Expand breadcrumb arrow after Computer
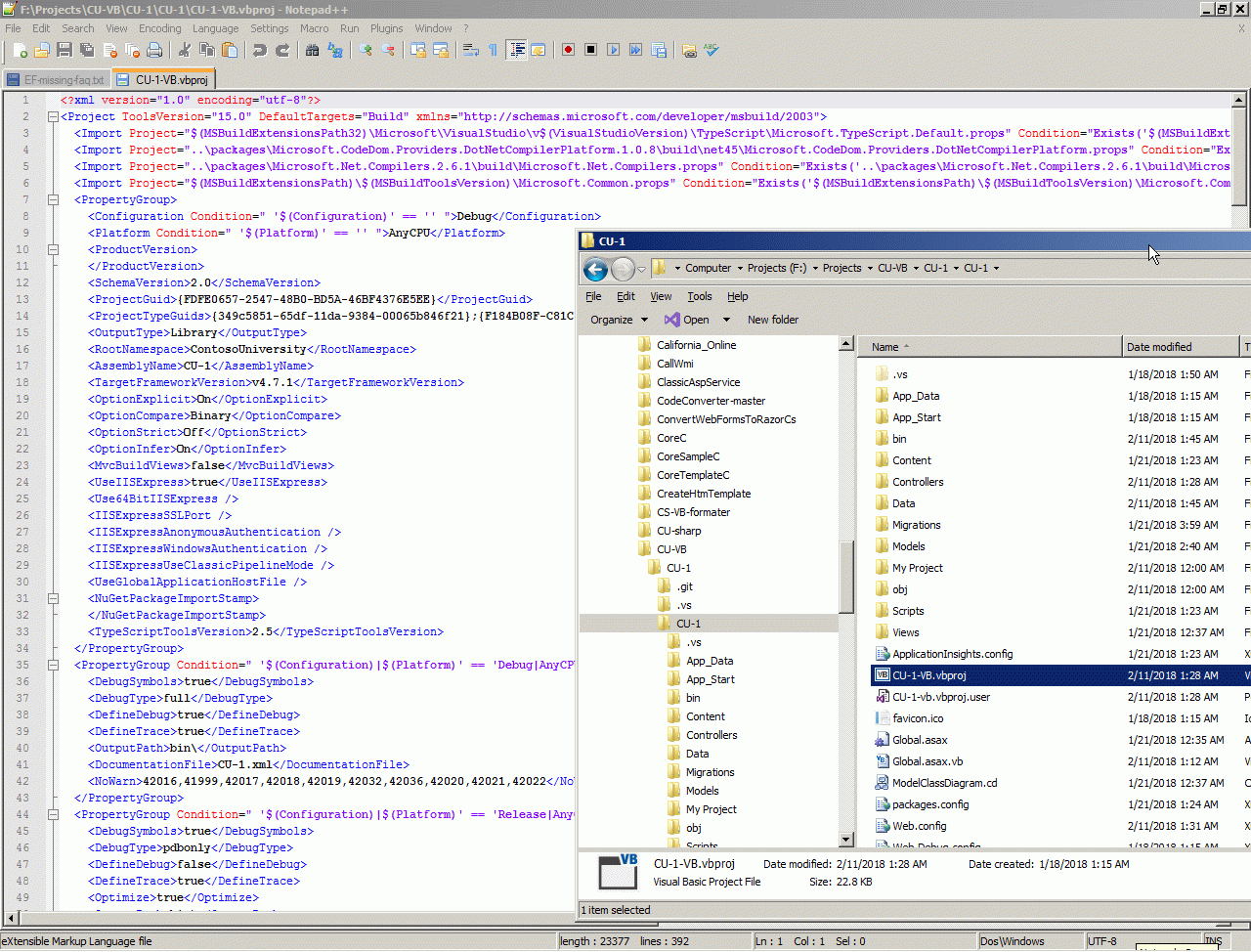The image size is (1251, 952). pyautogui.click(x=739, y=268)
